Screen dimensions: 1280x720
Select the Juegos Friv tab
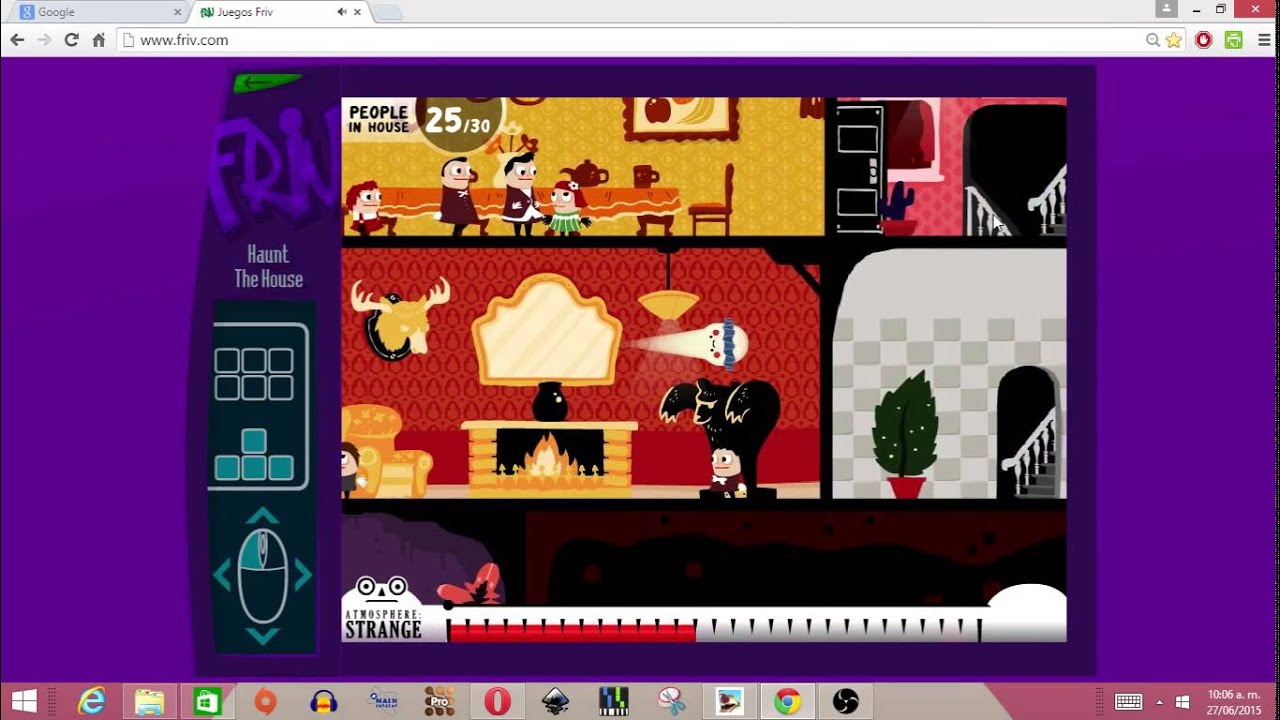pos(275,12)
